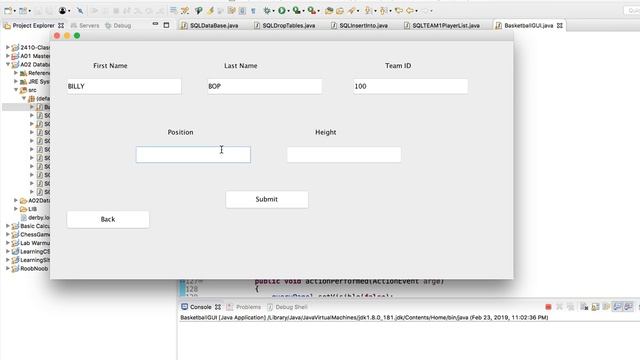Click the Open Type icon in the toolbar

329,11
